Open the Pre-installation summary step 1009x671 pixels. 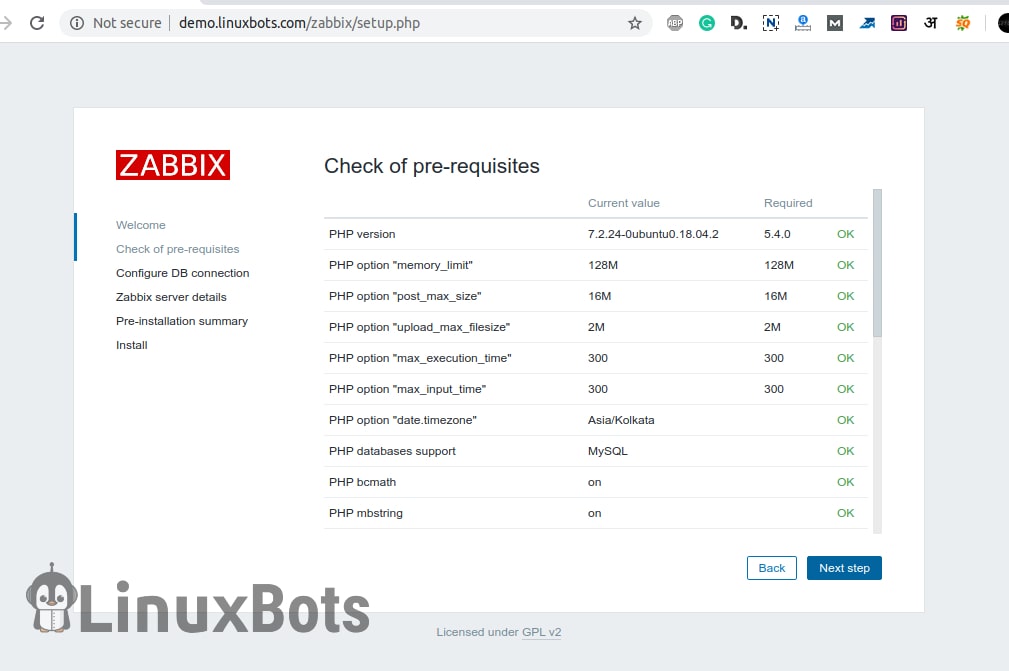click(x=181, y=321)
